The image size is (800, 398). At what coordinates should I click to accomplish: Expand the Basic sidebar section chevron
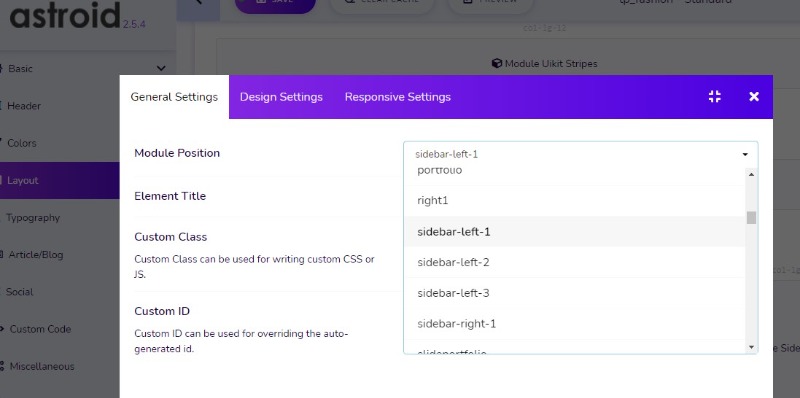pyautogui.click(x=161, y=68)
